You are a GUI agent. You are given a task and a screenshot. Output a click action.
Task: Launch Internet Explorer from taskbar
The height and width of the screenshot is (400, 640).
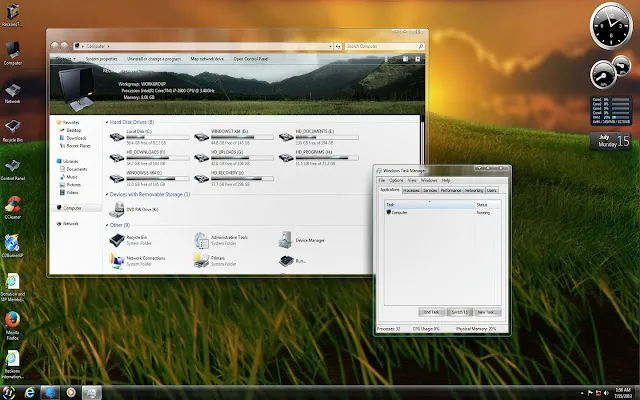[x=29, y=393]
